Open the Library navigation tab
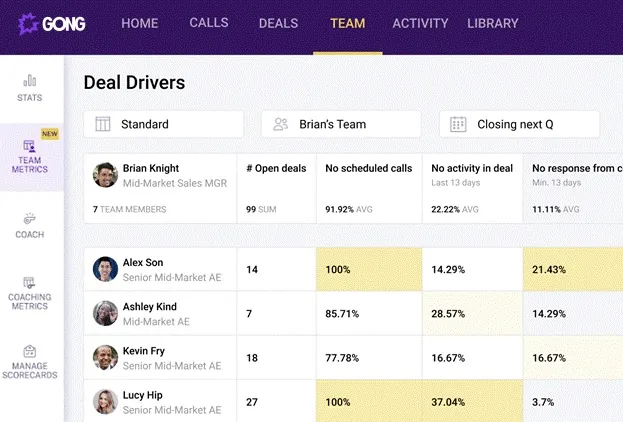This screenshot has width=623, height=422. (493, 23)
